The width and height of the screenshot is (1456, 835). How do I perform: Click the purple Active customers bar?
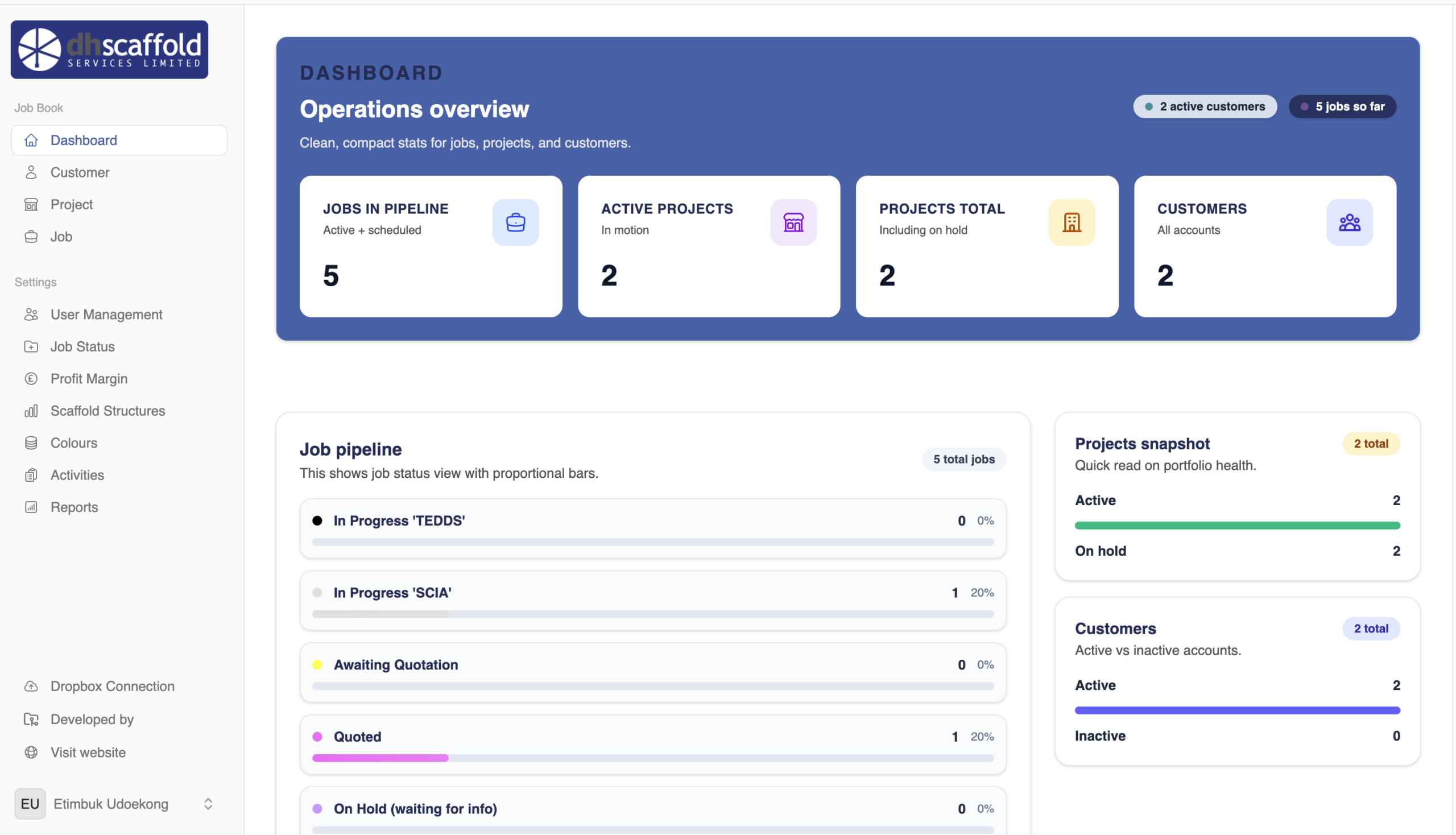coord(1238,710)
